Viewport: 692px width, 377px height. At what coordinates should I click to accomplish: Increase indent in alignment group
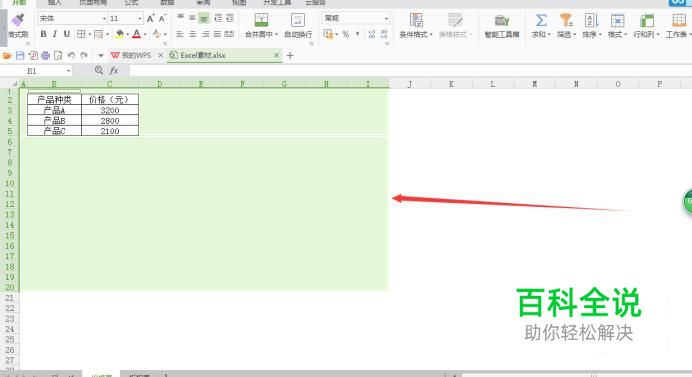230,18
